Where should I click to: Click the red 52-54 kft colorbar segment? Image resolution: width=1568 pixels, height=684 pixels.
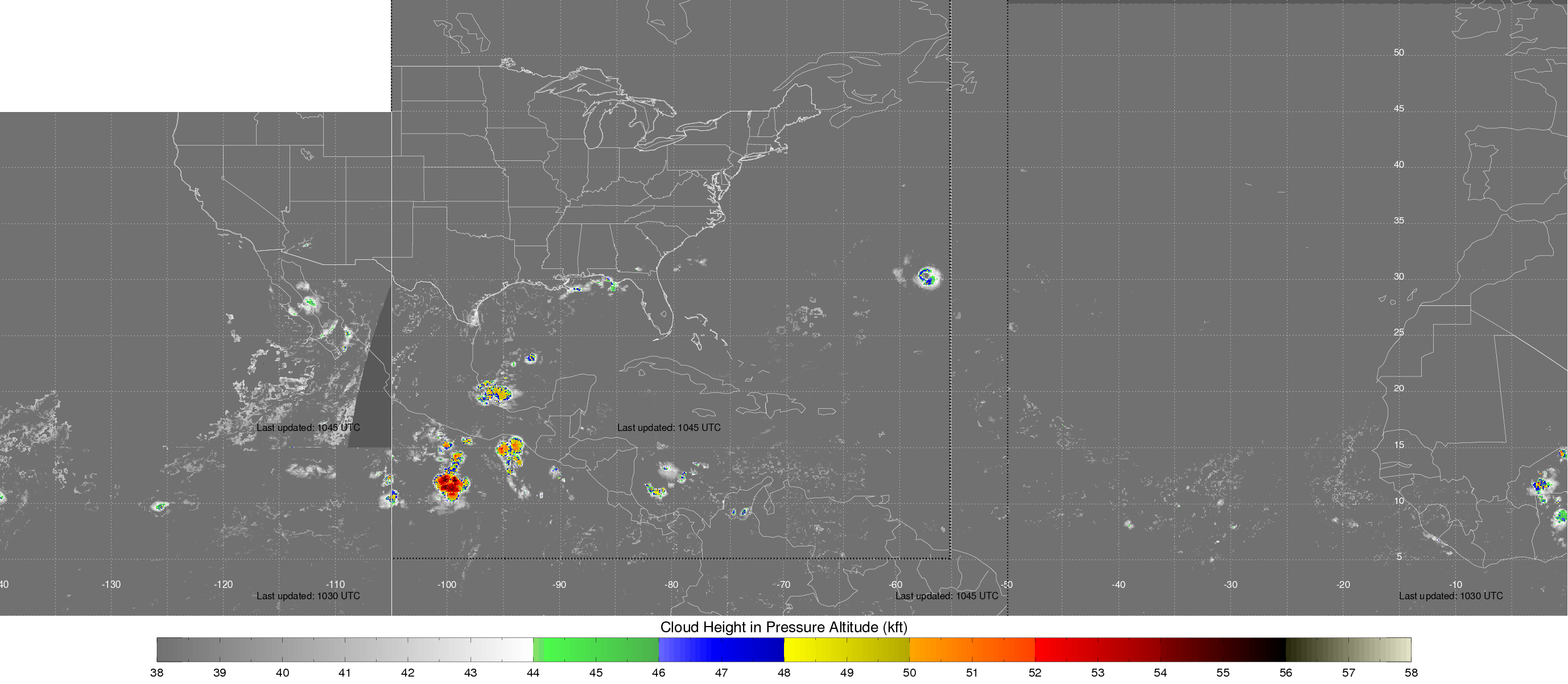click(x=1097, y=649)
